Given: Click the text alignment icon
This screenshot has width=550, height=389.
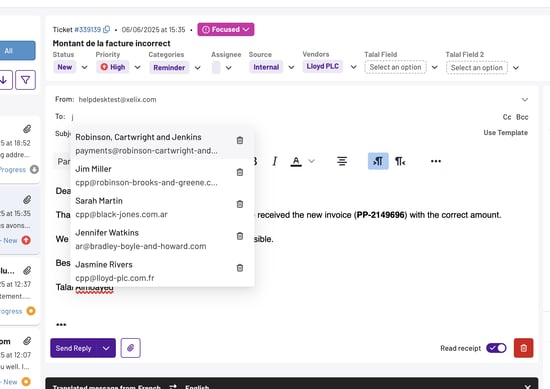Looking at the screenshot, I should (x=342, y=161).
